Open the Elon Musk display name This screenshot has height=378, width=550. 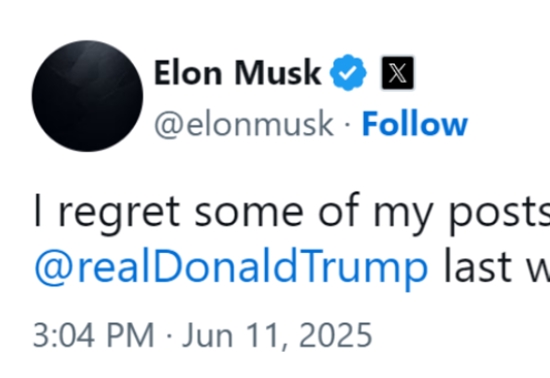tap(237, 73)
